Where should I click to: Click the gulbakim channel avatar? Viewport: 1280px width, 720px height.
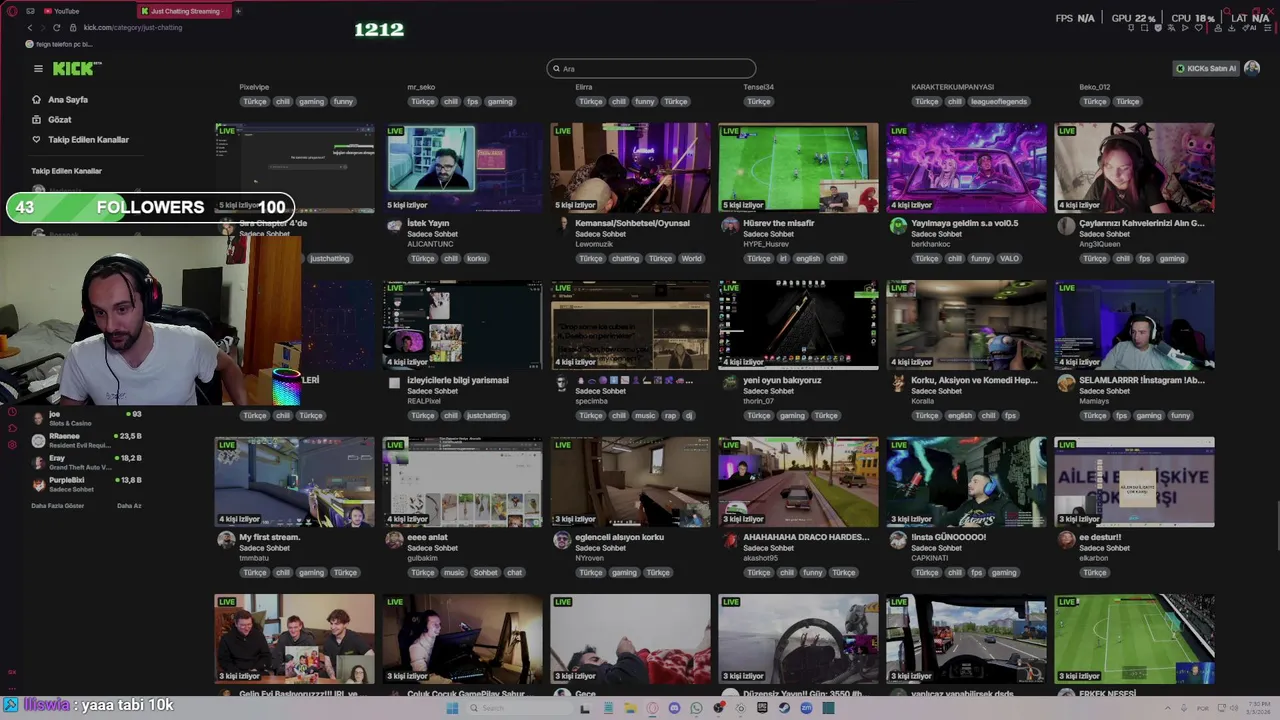click(394, 540)
